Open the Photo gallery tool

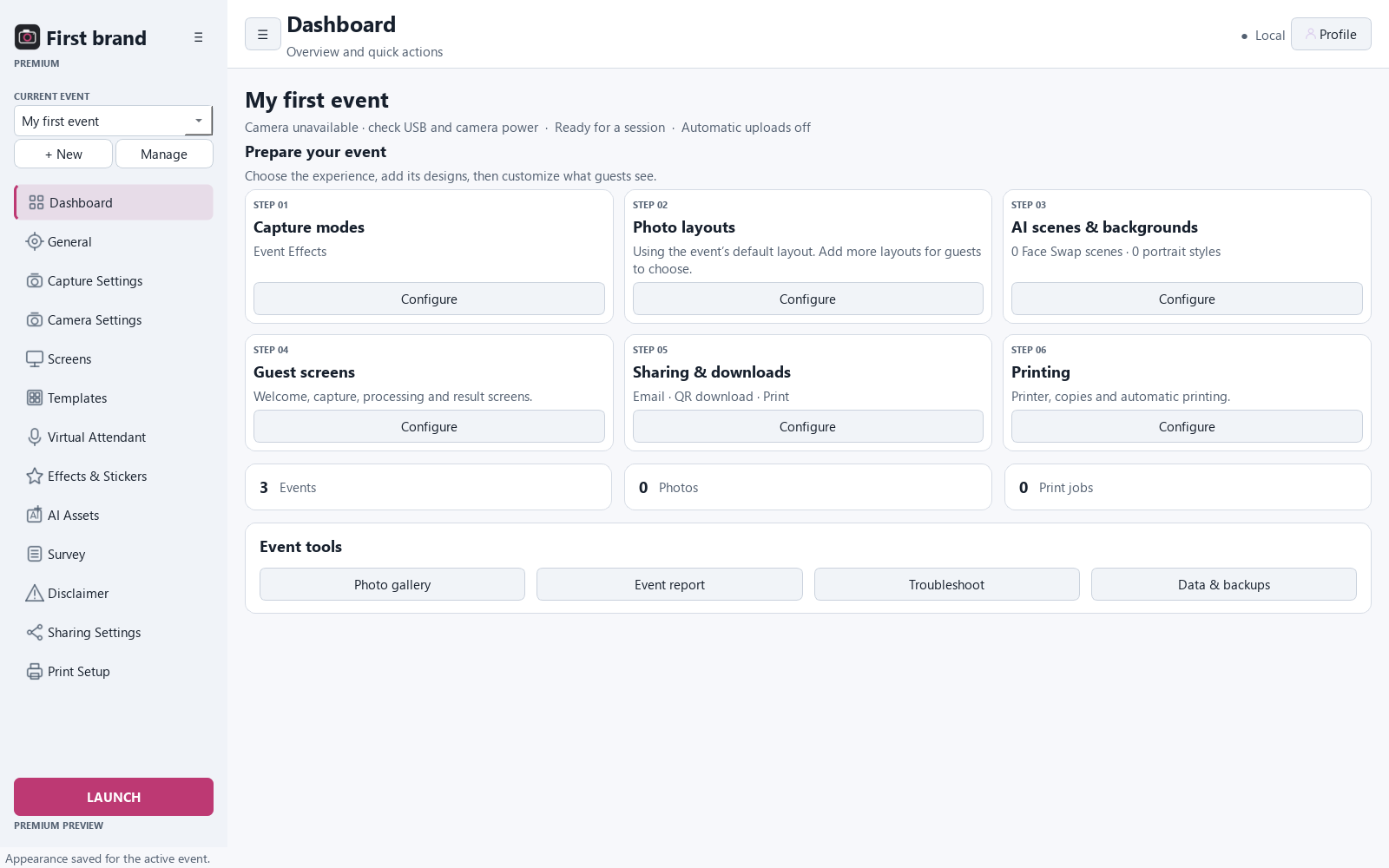(x=392, y=584)
